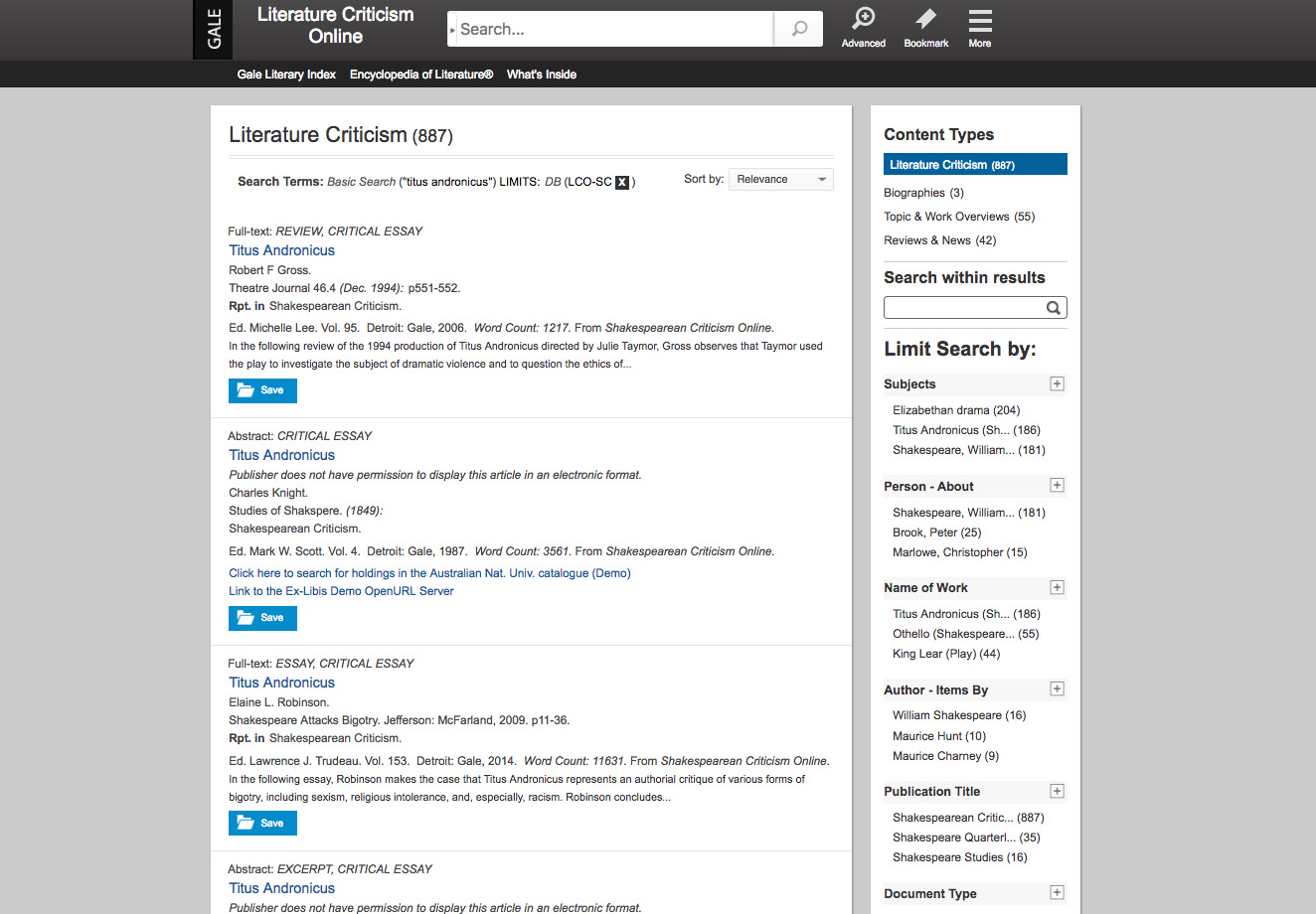Expand the Subjects facet

click(x=1057, y=383)
